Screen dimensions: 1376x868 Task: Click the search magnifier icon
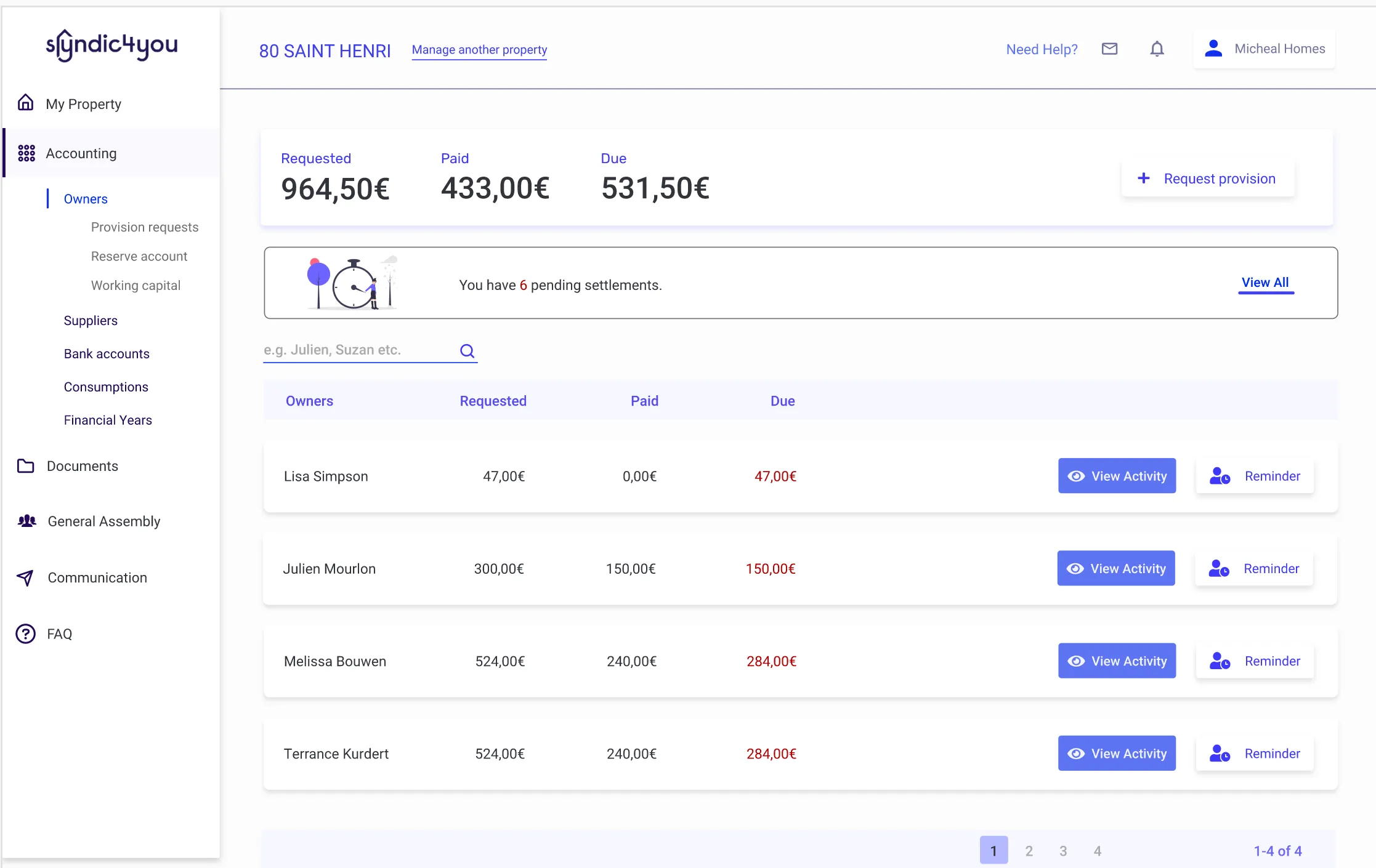coord(467,350)
